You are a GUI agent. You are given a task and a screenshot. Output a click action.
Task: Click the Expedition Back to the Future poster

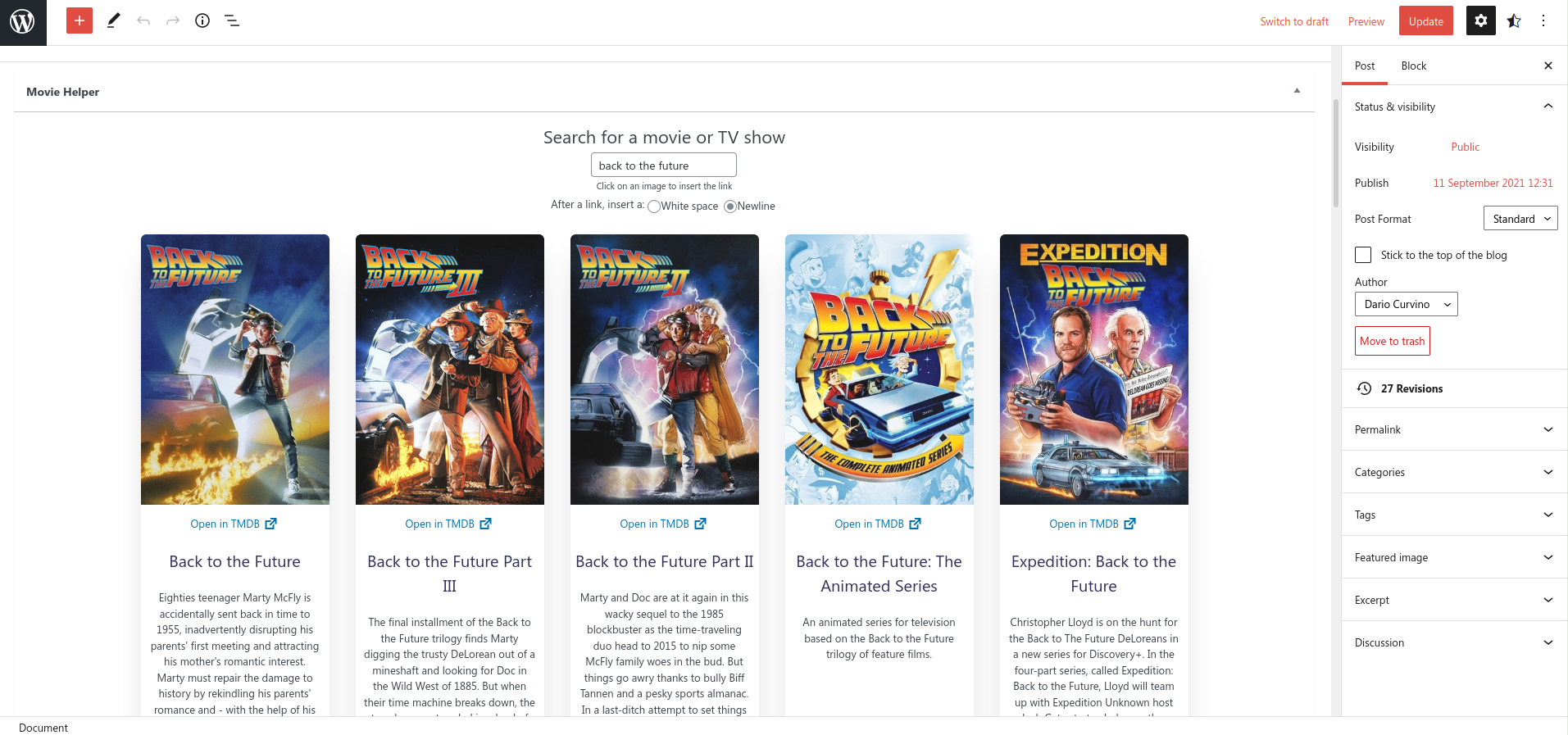click(1094, 370)
